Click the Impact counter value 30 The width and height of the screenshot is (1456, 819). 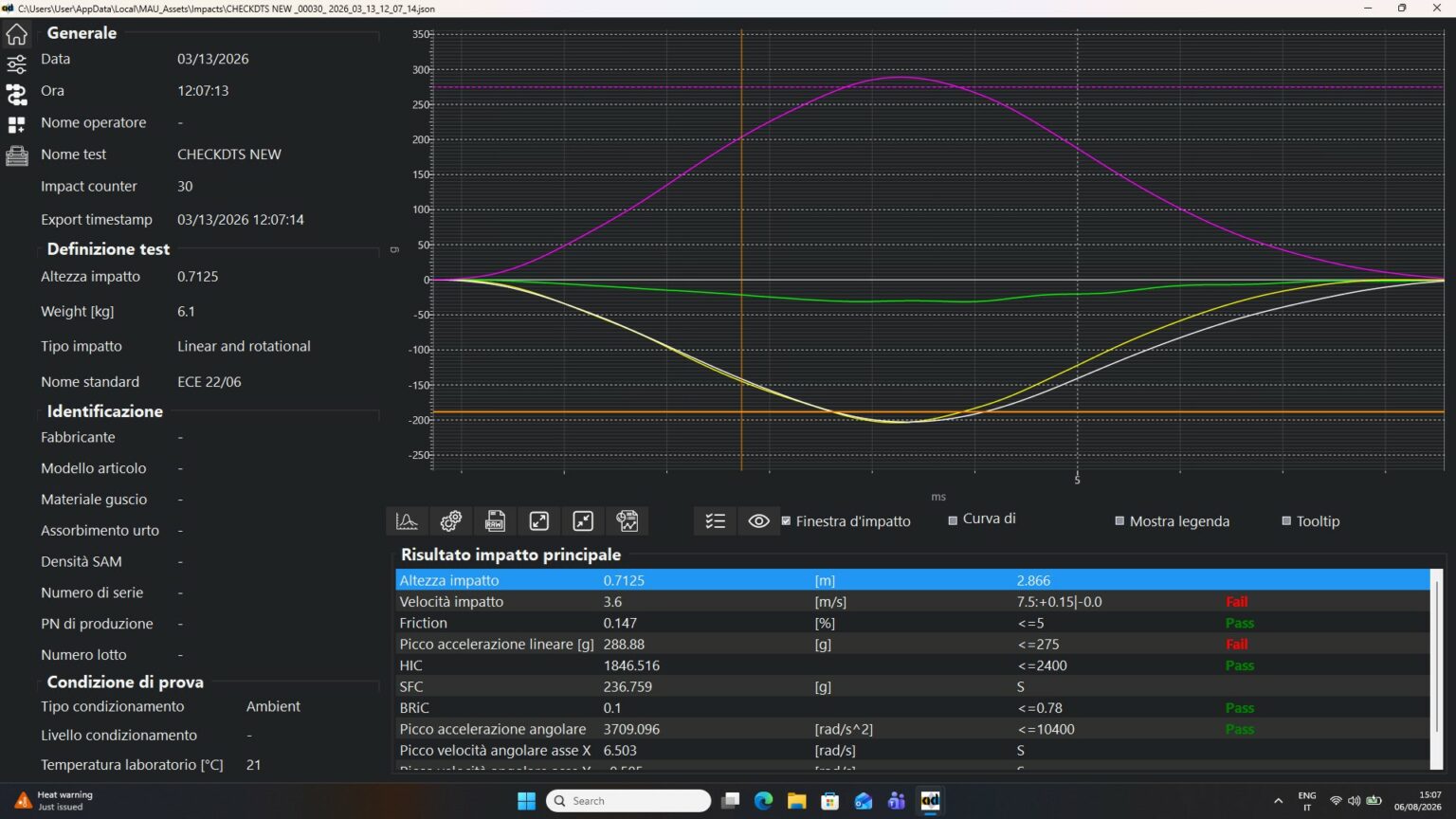[185, 187]
